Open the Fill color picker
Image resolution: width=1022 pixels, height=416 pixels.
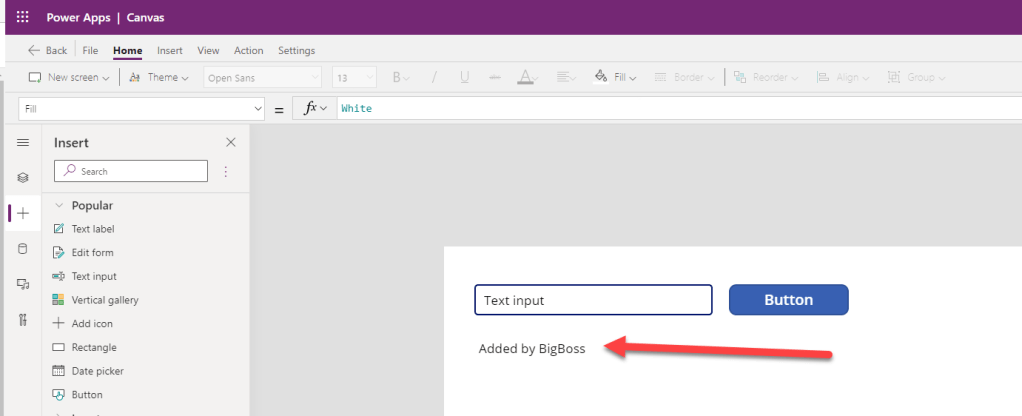tap(615, 77)
